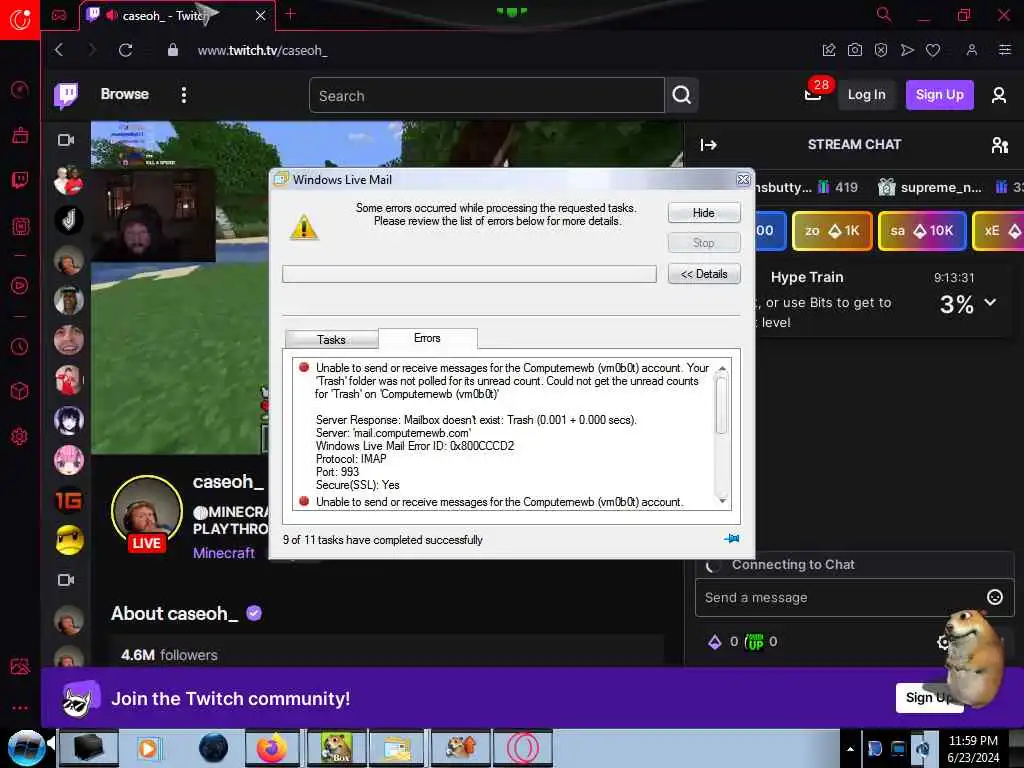This screenshot has height=768, width=1024.
Task: Go back with the browser back arrow
Action: click(59, 50)
